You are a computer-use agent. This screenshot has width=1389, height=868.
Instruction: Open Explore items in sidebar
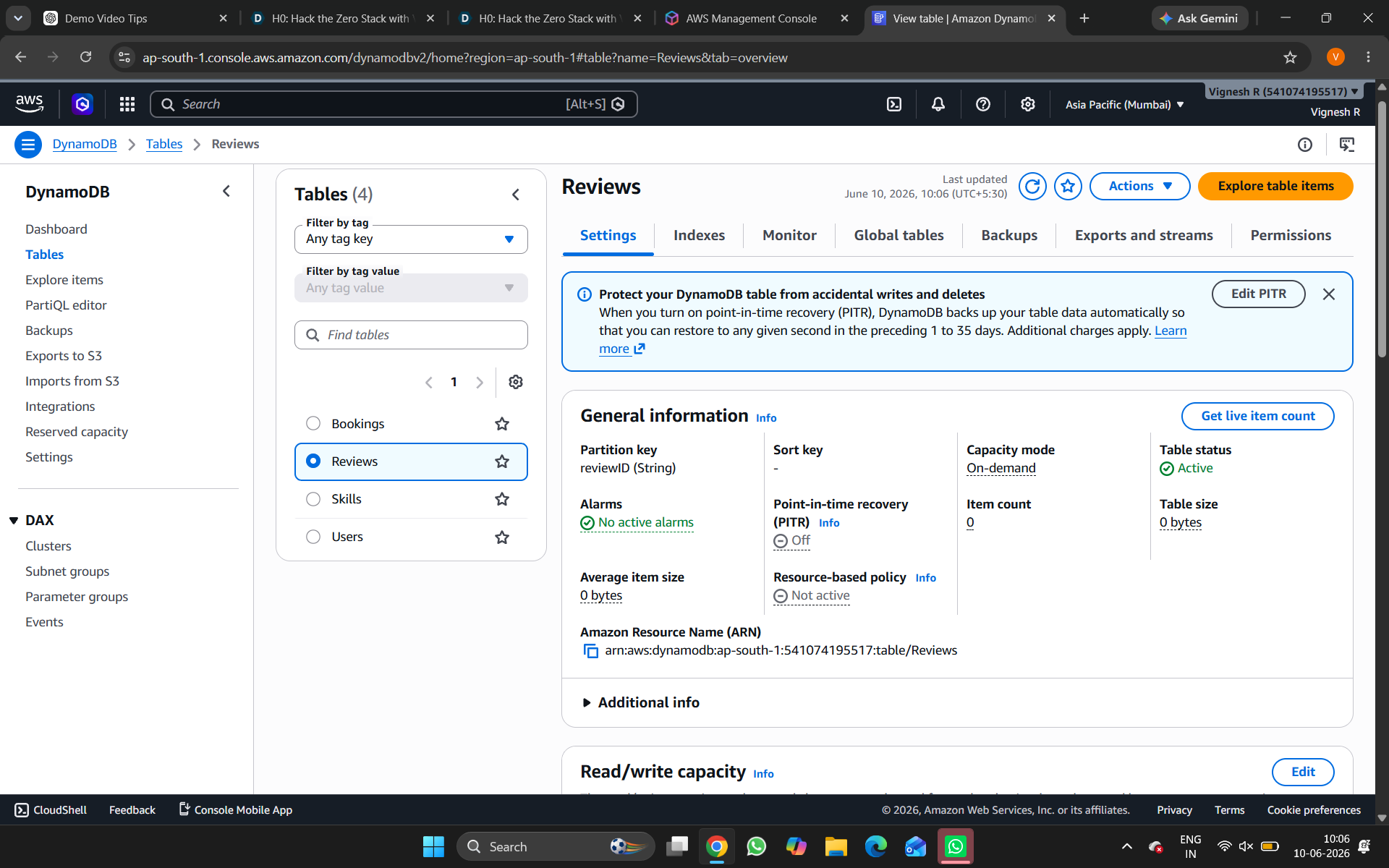tap(64, 280)
